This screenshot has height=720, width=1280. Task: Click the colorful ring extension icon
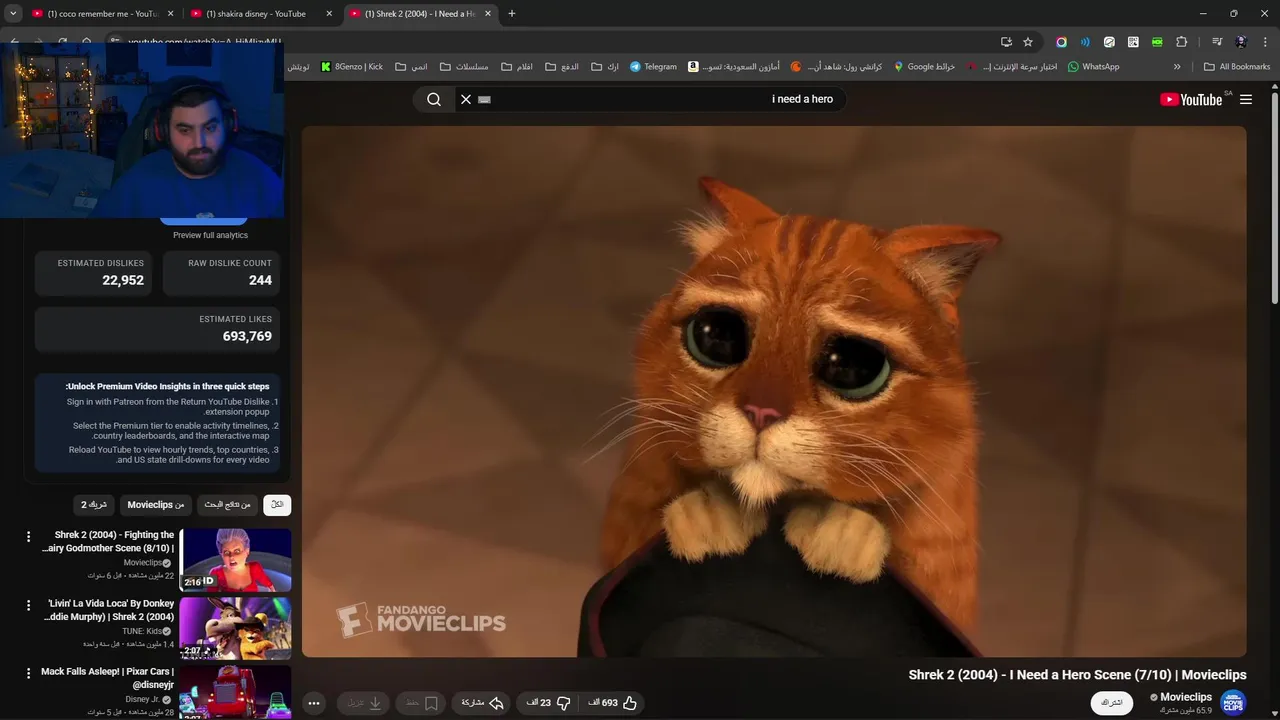tap(1061, 42)
